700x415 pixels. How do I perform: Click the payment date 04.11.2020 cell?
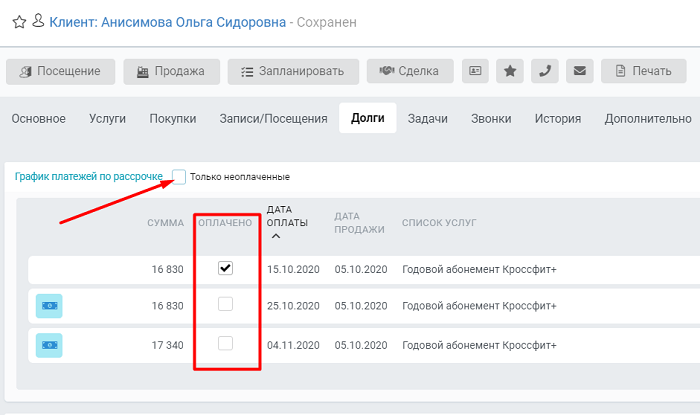[x=293, y=345]
